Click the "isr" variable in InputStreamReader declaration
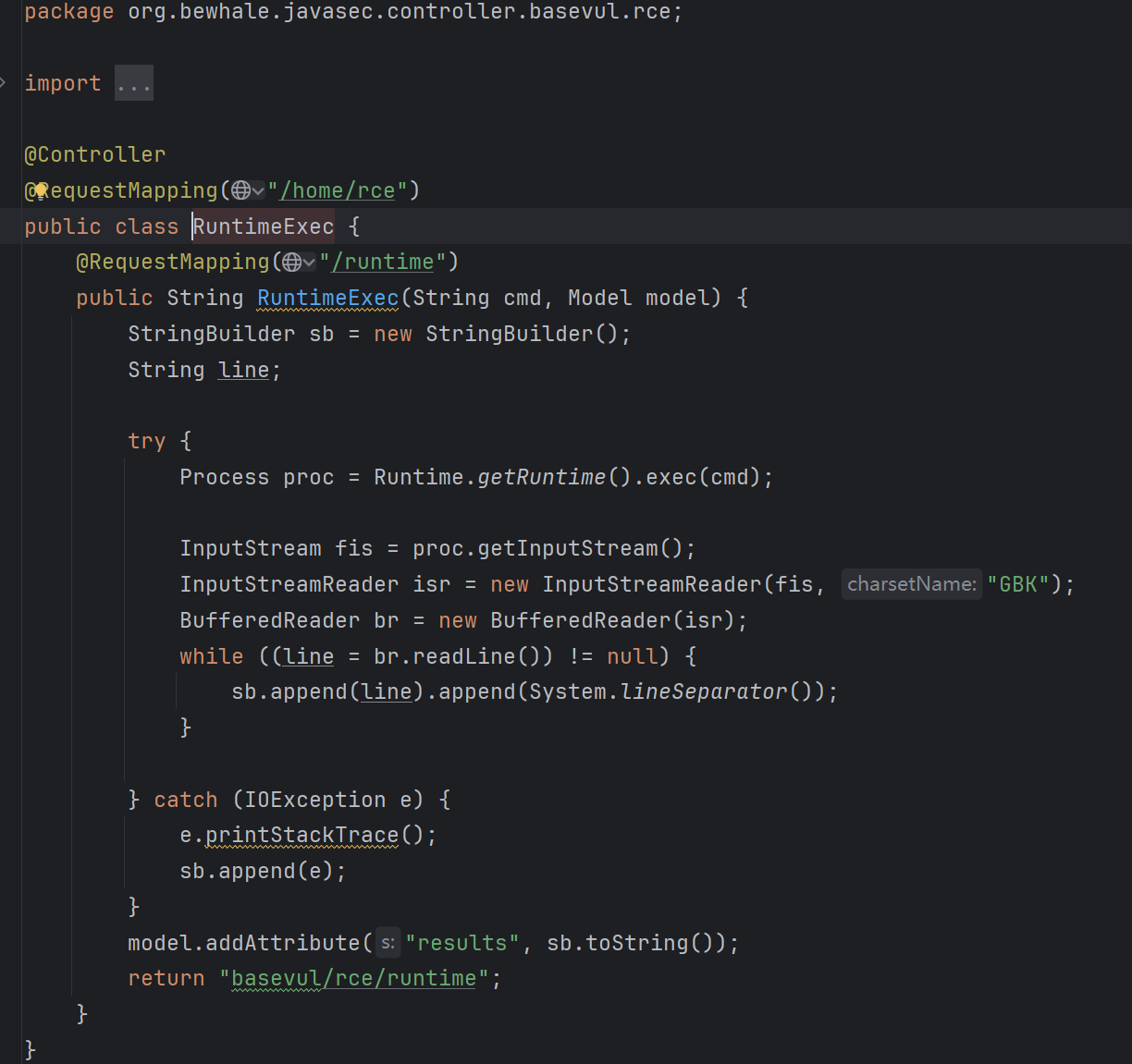Screen dimensions: 1132x1064 click(x=432, y=584)
